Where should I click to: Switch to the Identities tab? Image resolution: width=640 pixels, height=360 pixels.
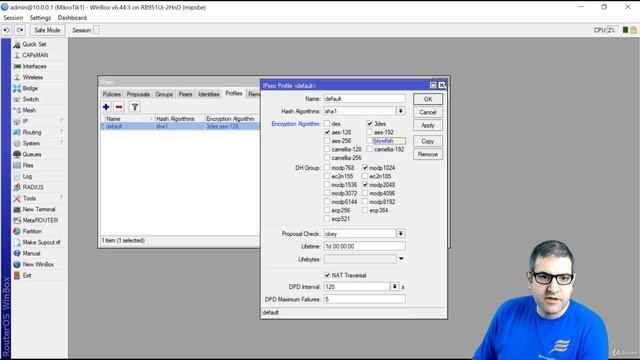[209, 94]
